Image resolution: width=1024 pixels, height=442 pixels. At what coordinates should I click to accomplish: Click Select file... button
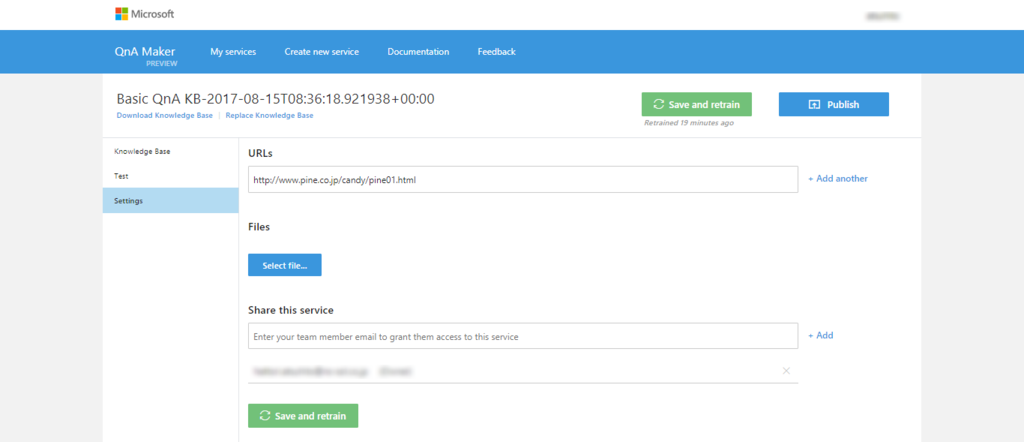(285, 265)
